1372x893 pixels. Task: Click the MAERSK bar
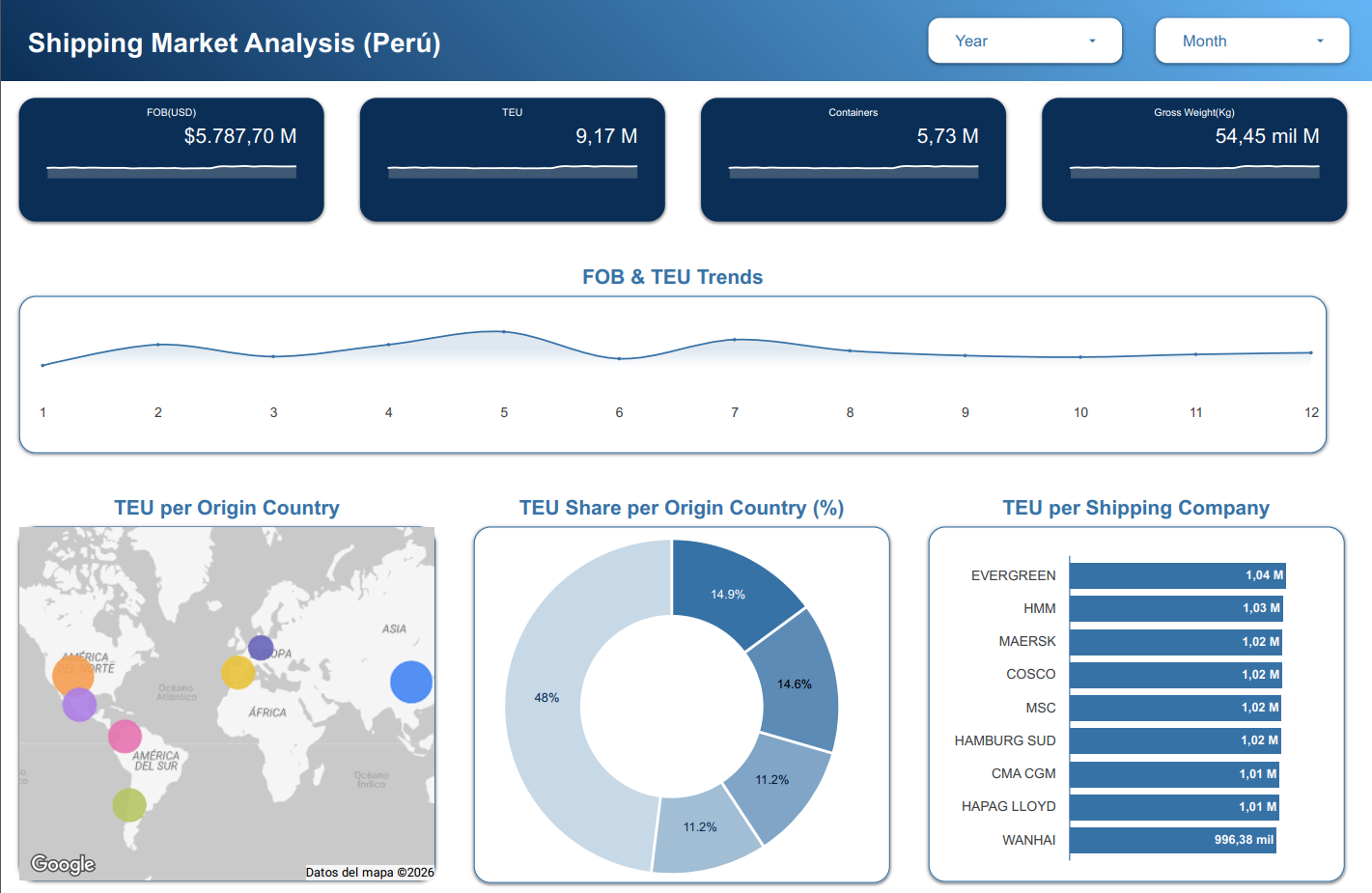pos(1175,642)
